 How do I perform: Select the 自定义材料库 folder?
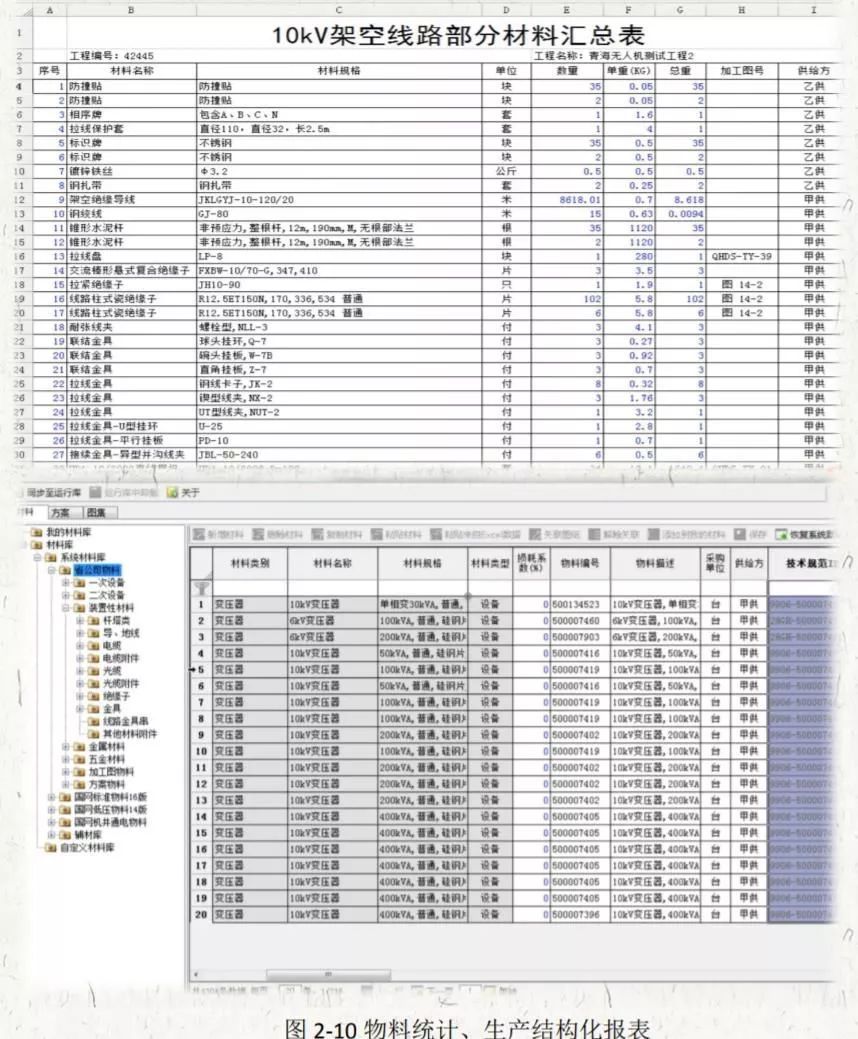click(x=80, y=848)
